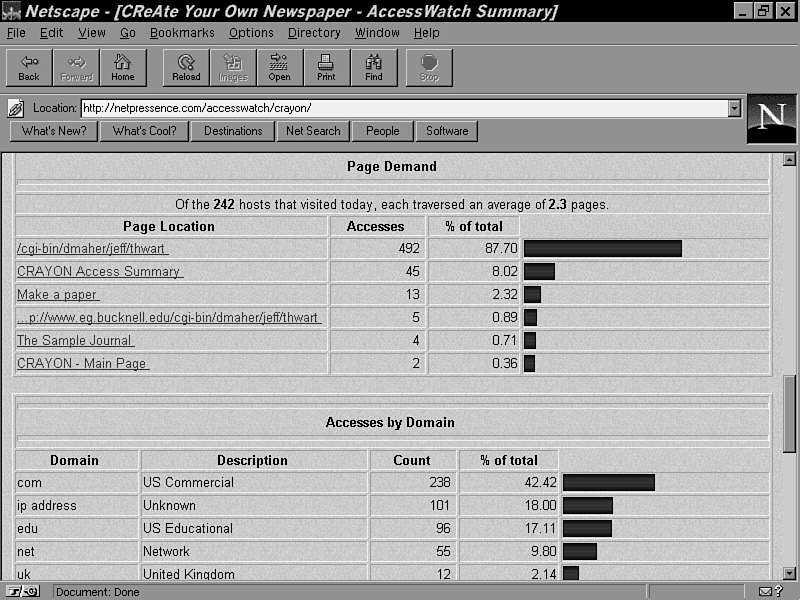This screenshot has width=800, height=600.
Task: Click the Find binoculars icon
Action: point(373,67)
